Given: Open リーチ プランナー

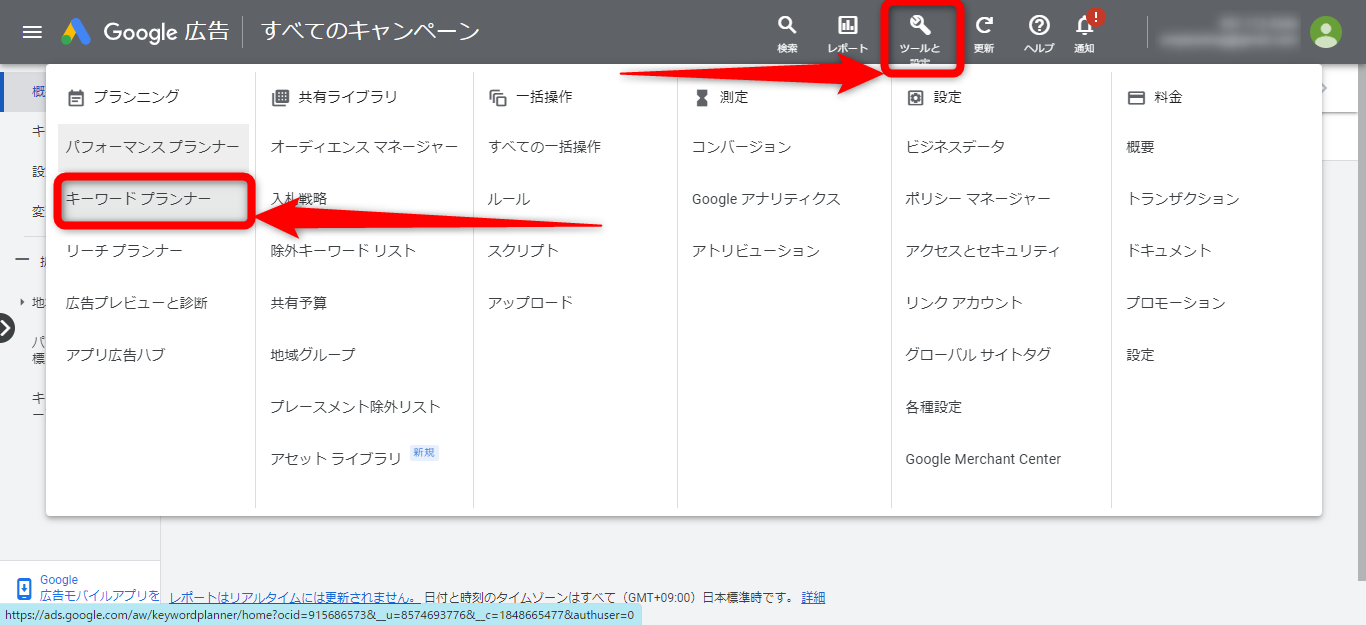Looking at the screenshot, I should [x=124, y=251].
